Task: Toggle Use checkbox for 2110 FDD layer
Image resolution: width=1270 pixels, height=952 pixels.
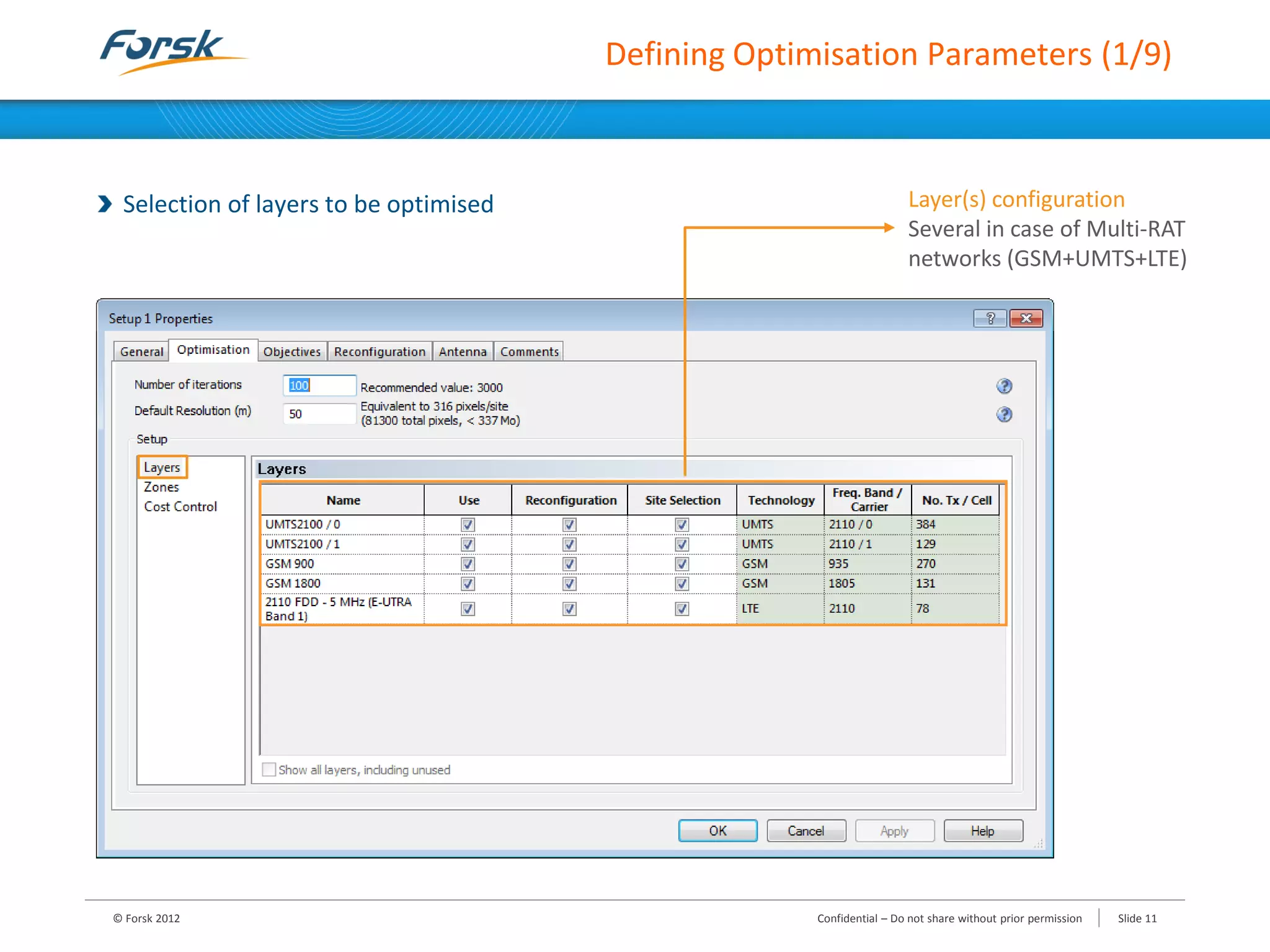Action: pos(468,609)
